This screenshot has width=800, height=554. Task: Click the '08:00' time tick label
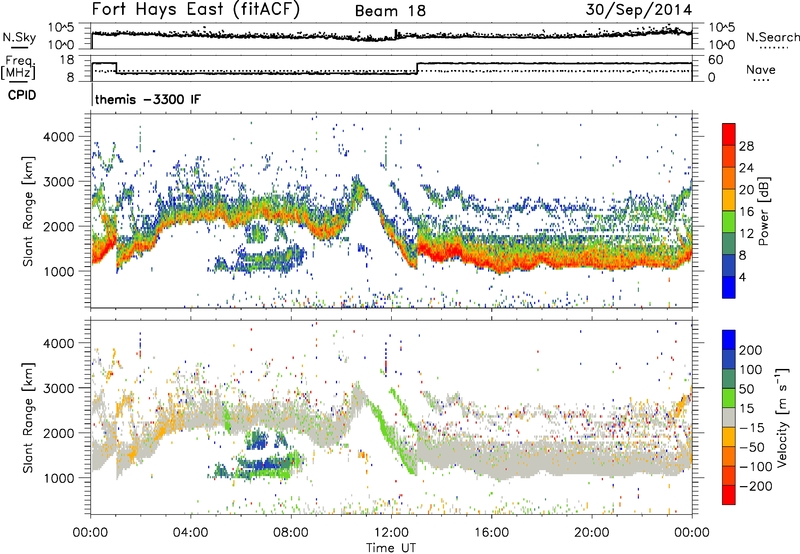click(291, 533)
